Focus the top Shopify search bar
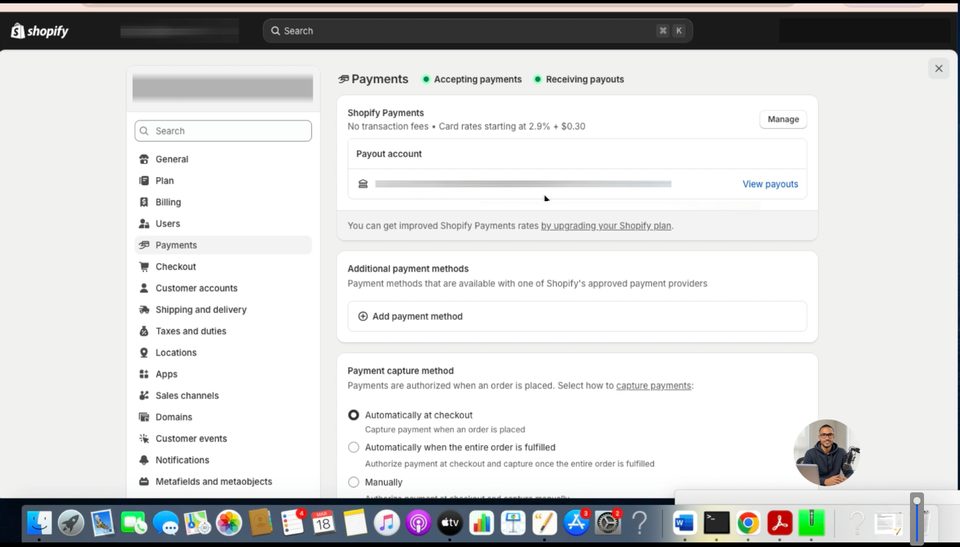960x547 pixels. point(478,31)
